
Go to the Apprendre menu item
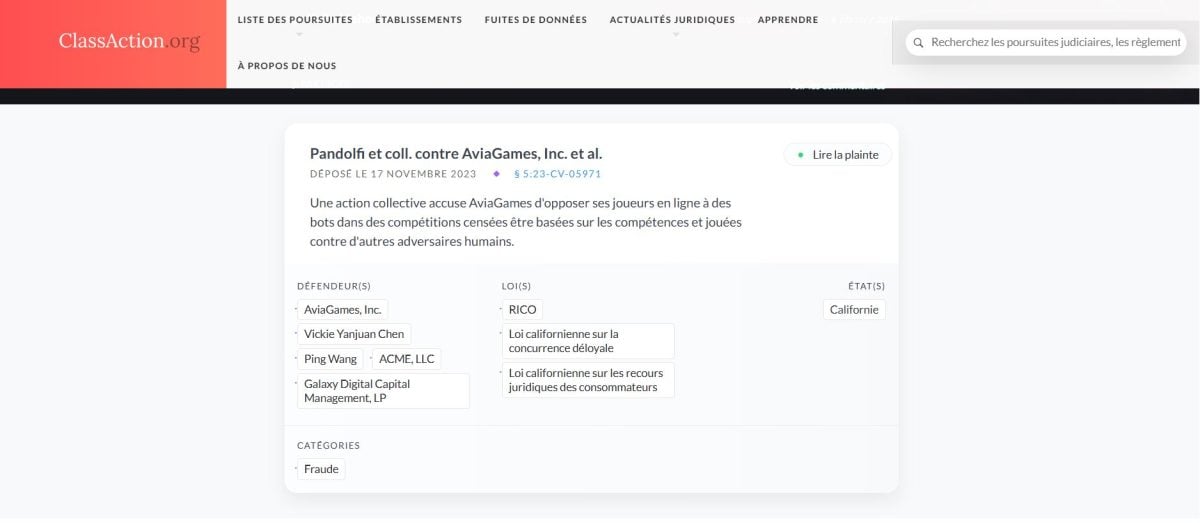pyautogui.click(x=788, y=20)
